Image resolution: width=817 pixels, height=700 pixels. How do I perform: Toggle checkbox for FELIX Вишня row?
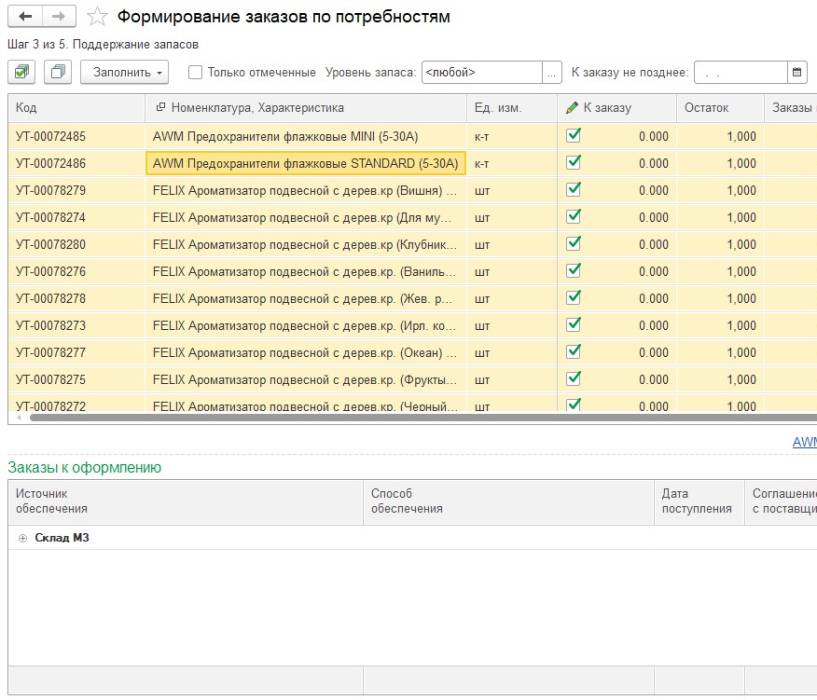573,189
